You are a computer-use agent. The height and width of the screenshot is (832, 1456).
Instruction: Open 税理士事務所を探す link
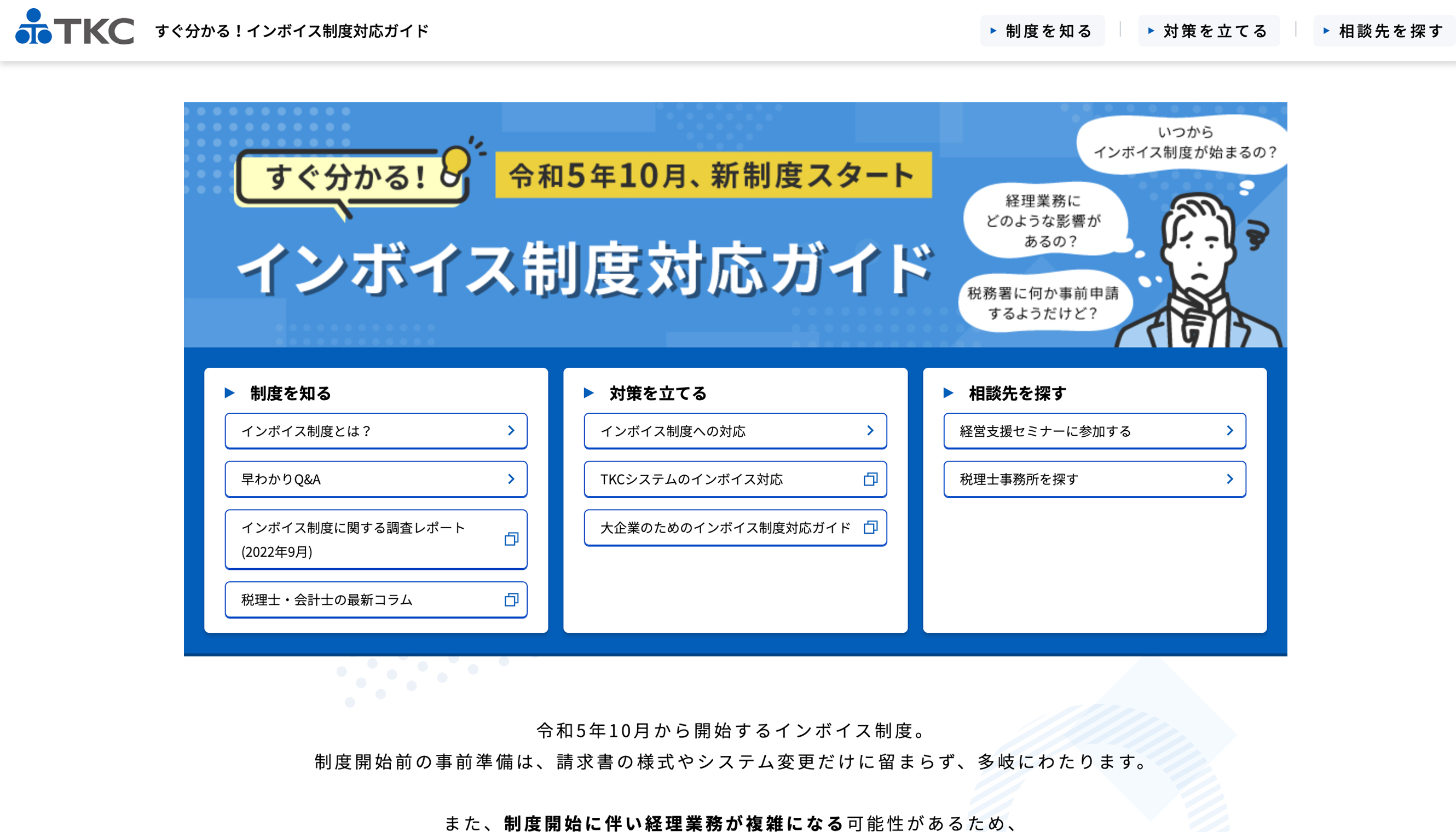pos(1094,479)
